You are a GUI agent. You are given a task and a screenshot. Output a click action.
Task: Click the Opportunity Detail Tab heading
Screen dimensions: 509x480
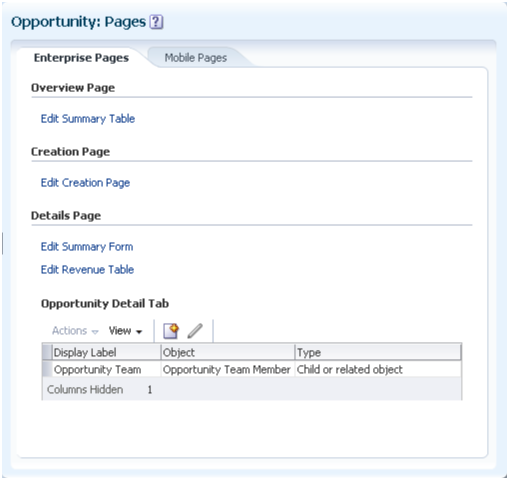(105, 304)
